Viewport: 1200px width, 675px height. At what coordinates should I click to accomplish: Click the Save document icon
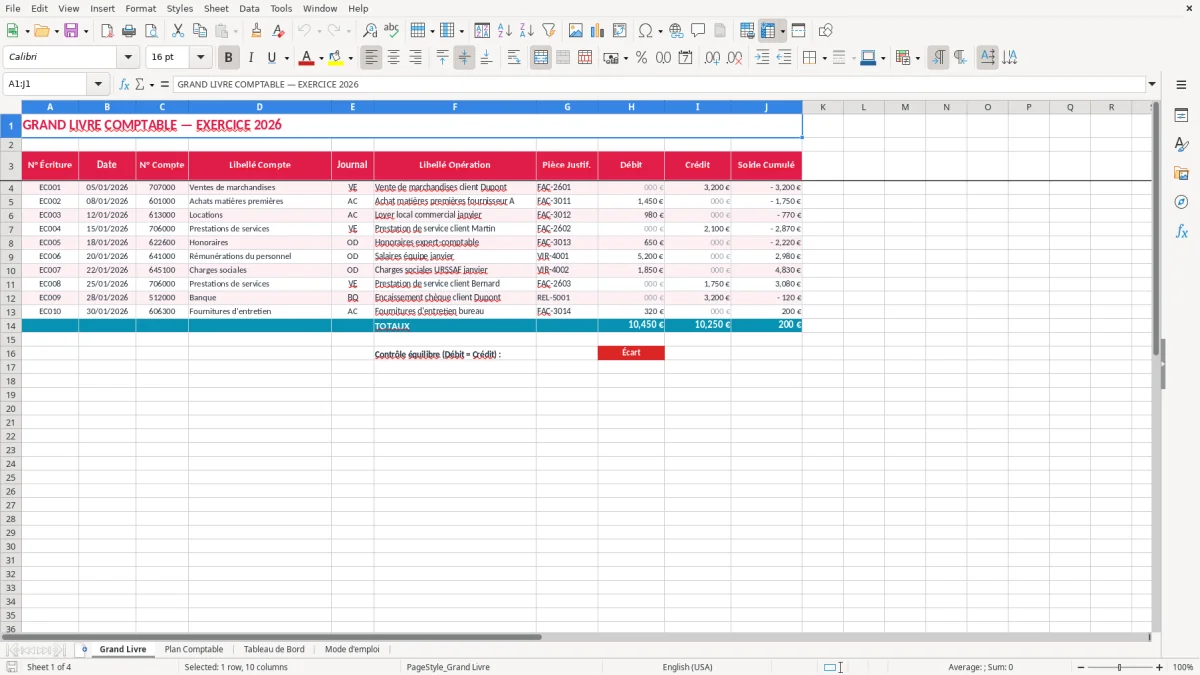71,31
